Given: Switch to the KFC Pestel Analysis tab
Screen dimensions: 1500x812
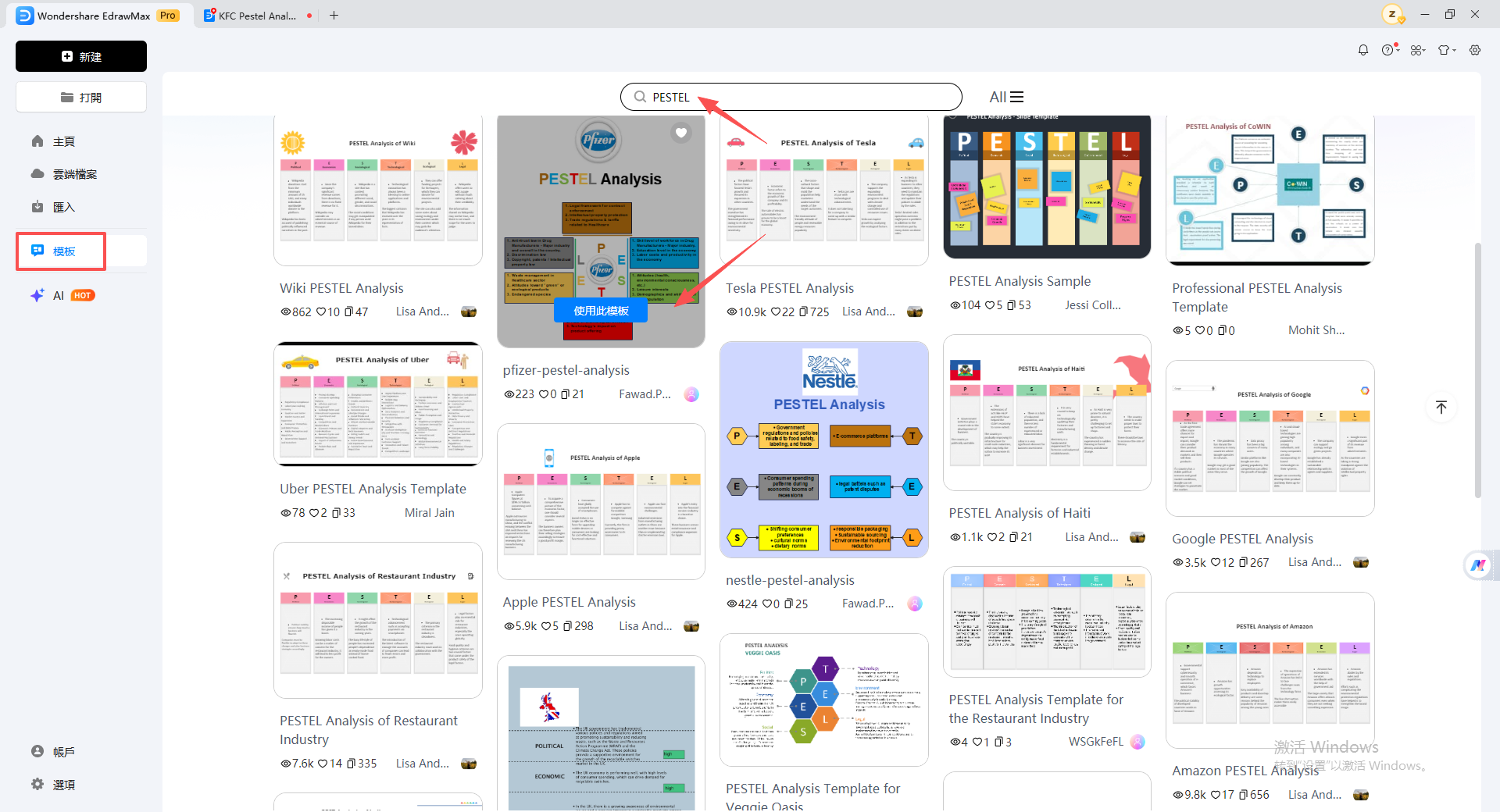Looking at the screenshot, I should coord(258,15).
